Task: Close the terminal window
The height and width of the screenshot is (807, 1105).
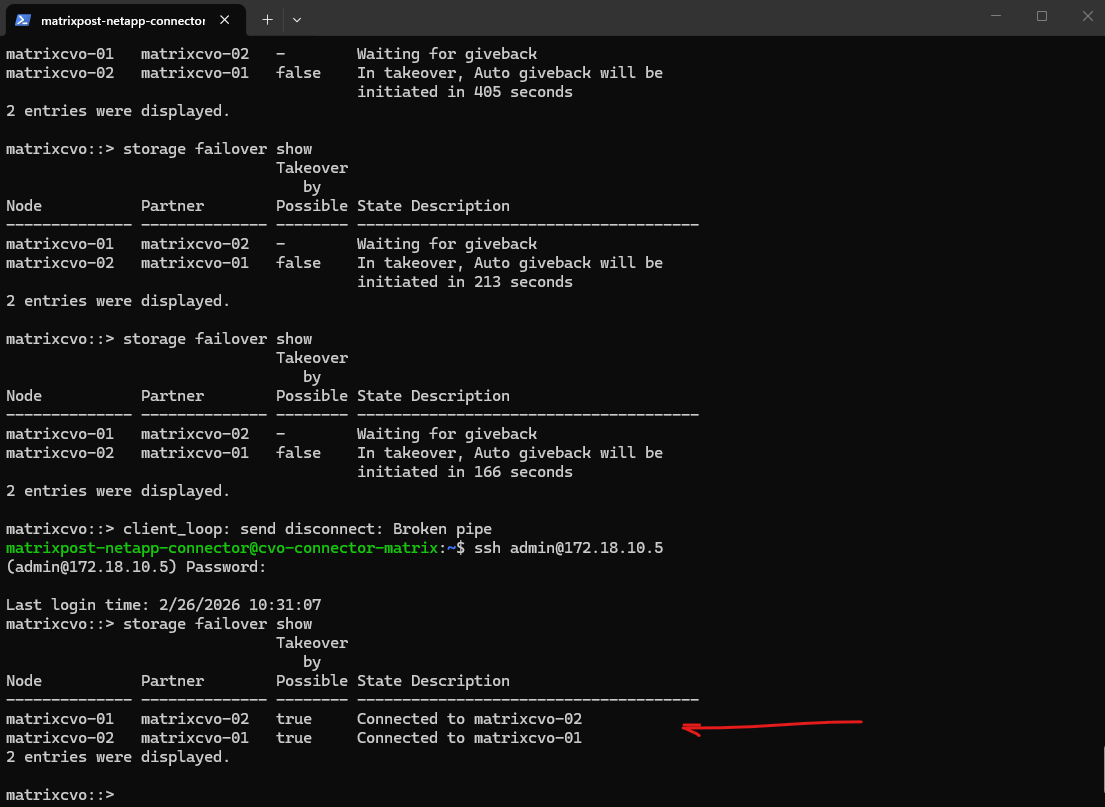Action: [1087, 16]
